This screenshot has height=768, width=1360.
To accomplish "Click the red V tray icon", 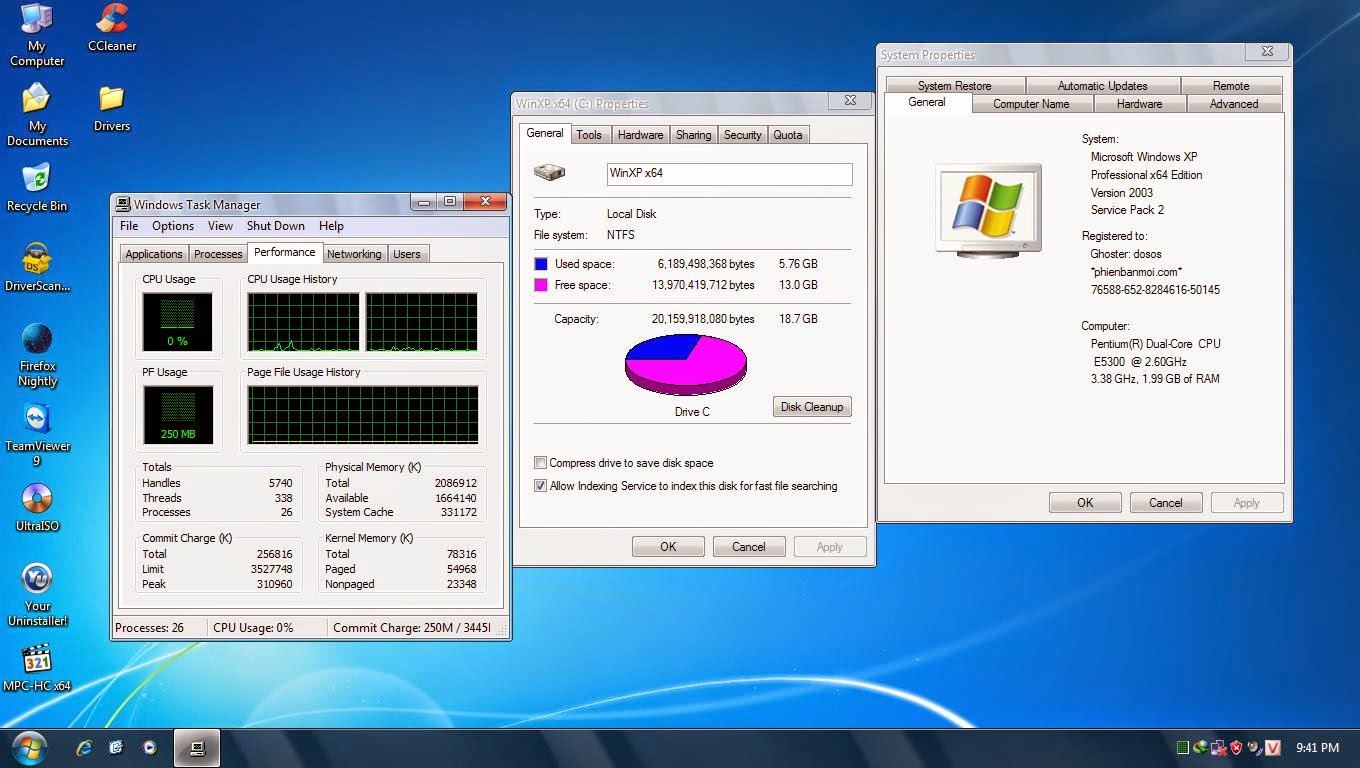I will tap(1273, 747).
